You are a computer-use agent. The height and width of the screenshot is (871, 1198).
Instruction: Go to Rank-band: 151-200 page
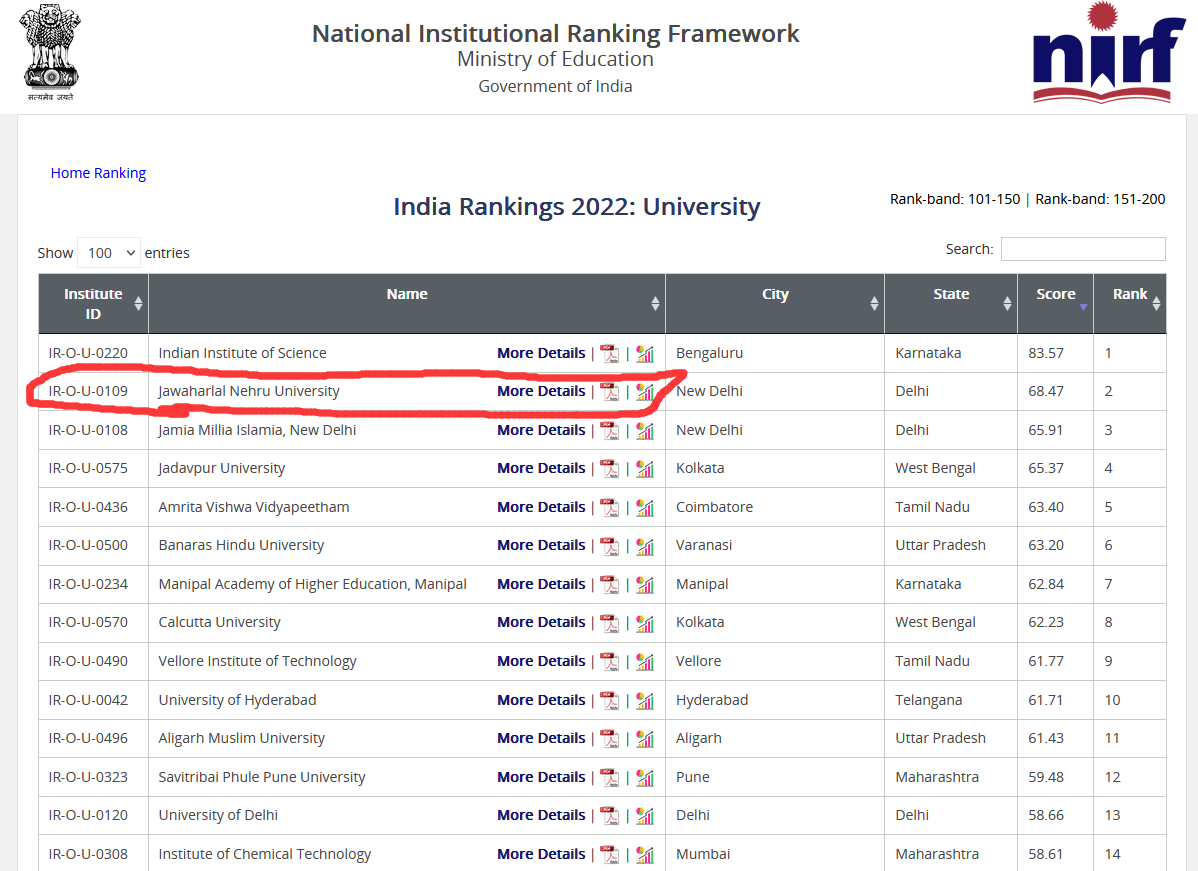pyautogui.click(x=1100, y=199)
